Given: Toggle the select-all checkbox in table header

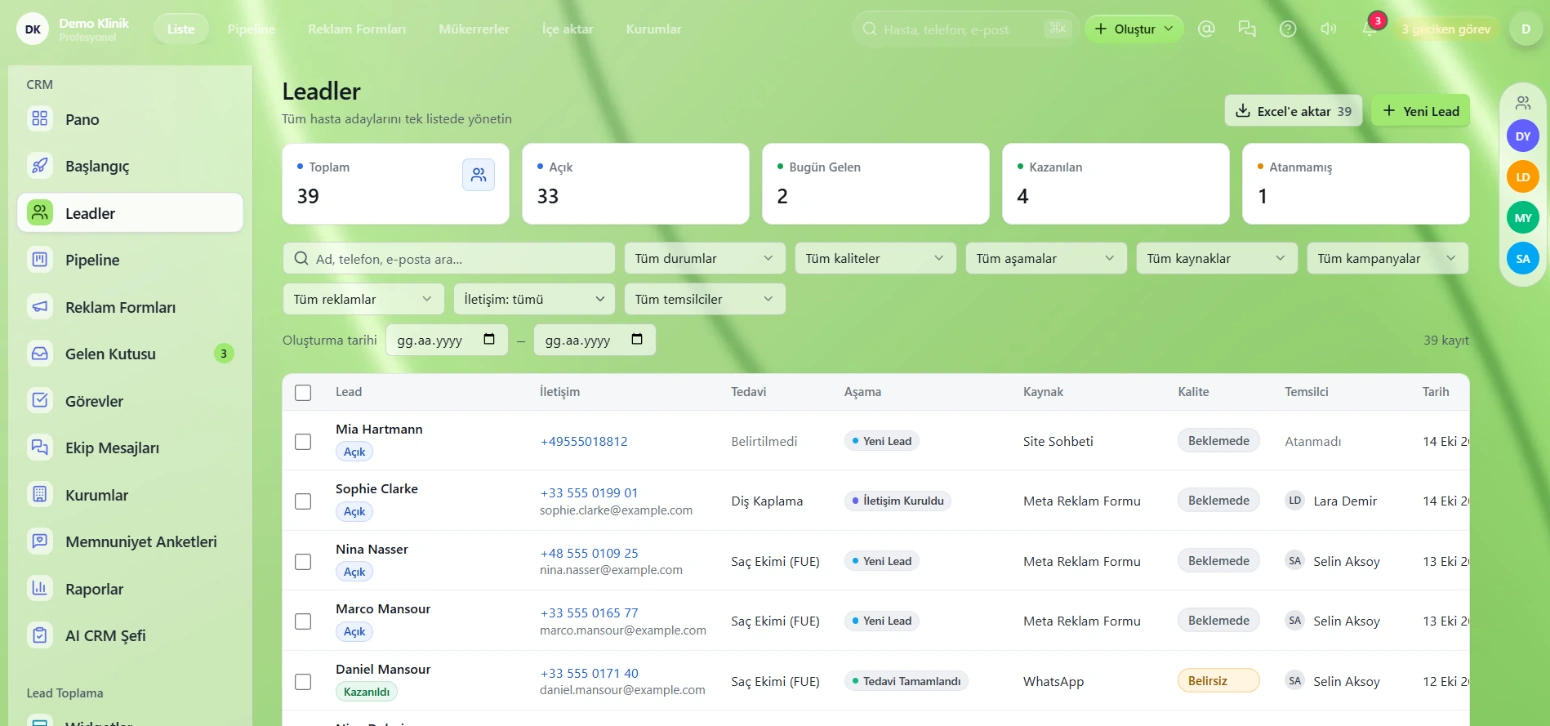Looking at the screenshot, I should point(303,392).
